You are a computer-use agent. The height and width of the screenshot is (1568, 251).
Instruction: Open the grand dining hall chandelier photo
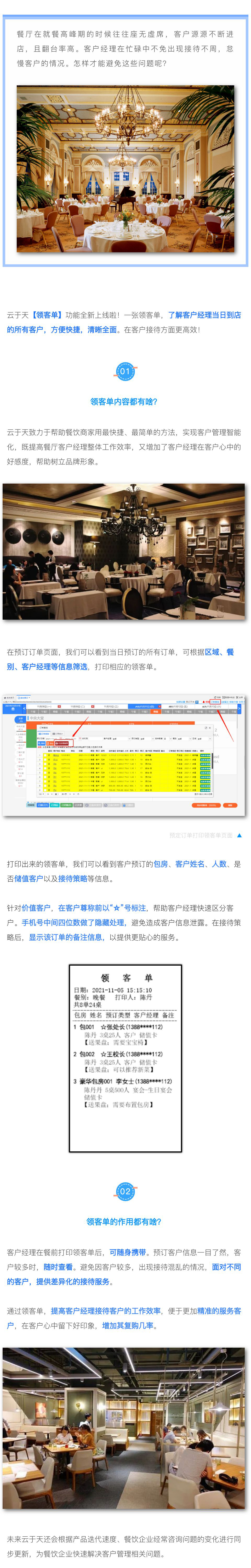pos(125,169)
